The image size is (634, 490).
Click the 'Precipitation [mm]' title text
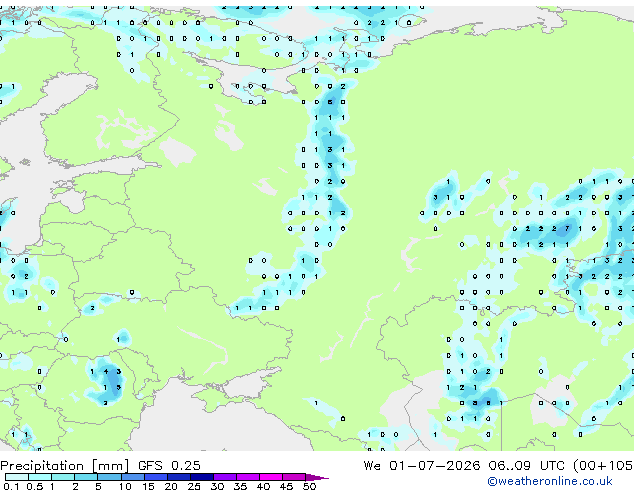(65, 466)
